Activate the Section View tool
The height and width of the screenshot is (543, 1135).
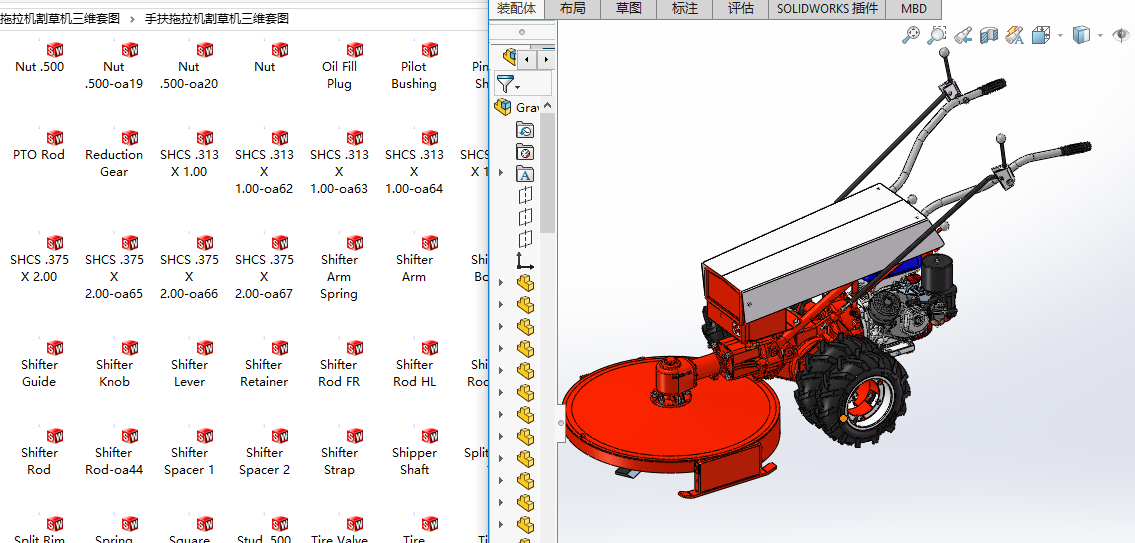[x=989, y=35]
